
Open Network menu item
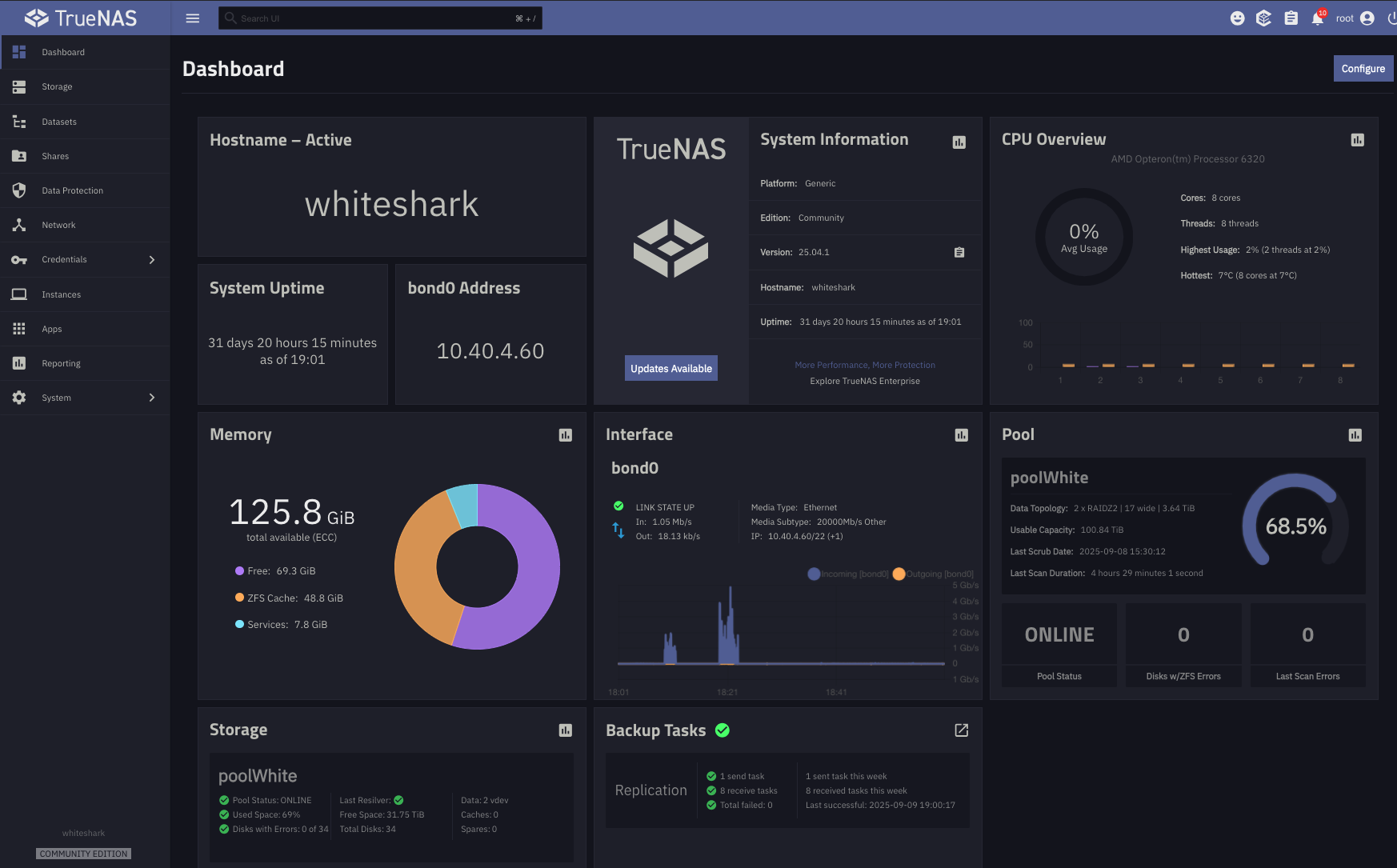click(x=85, y=225)
